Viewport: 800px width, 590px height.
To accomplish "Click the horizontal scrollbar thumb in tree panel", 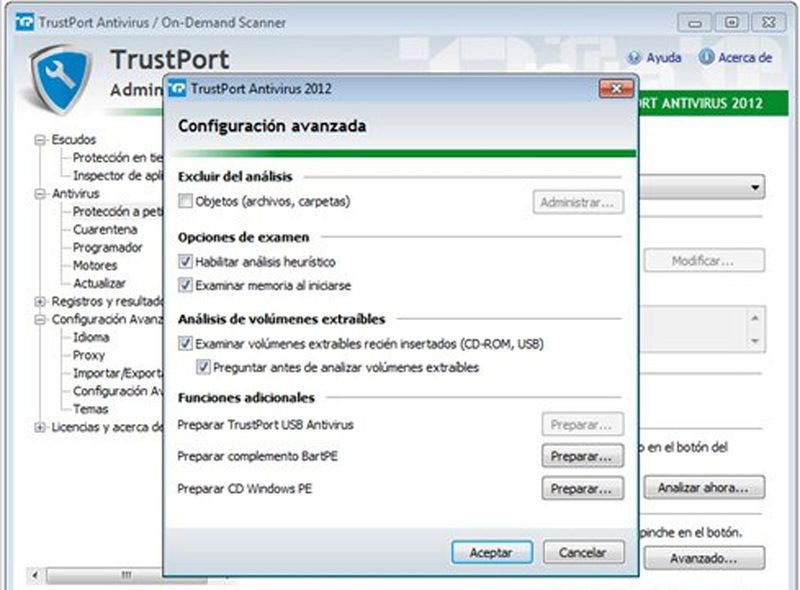I will pyautogui.click(x=127, y=576).
